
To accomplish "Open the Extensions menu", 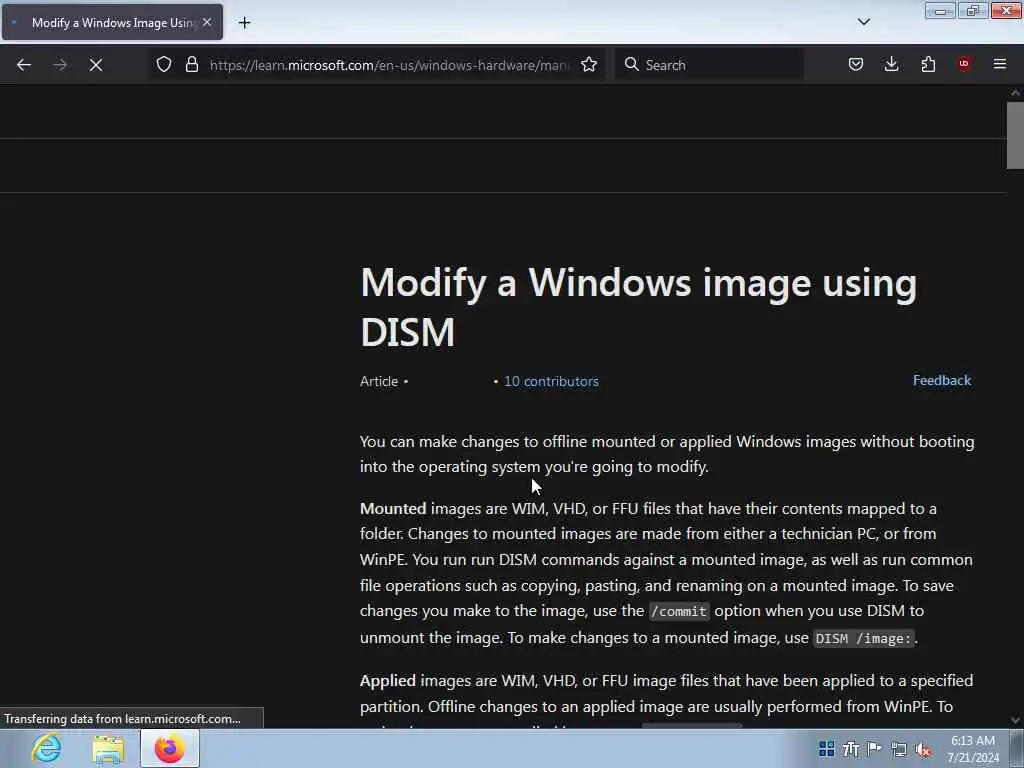I will (x=928, y=64).
